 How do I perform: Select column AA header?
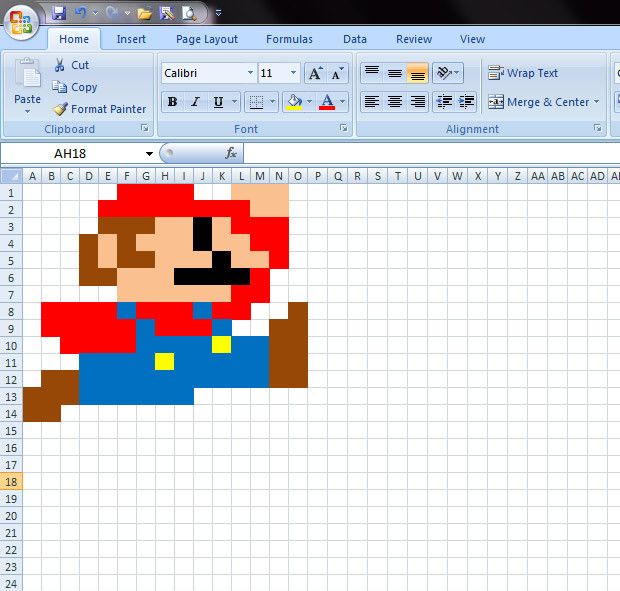tap(538, 176)
